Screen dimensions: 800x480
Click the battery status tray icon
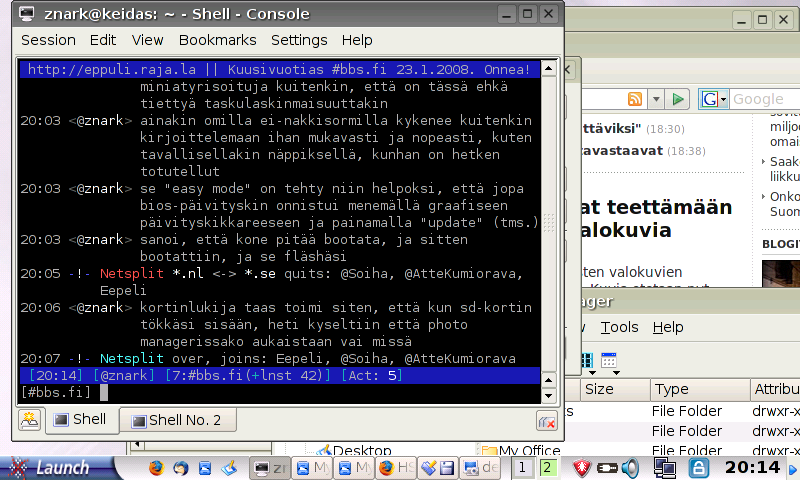pos(607,468)
